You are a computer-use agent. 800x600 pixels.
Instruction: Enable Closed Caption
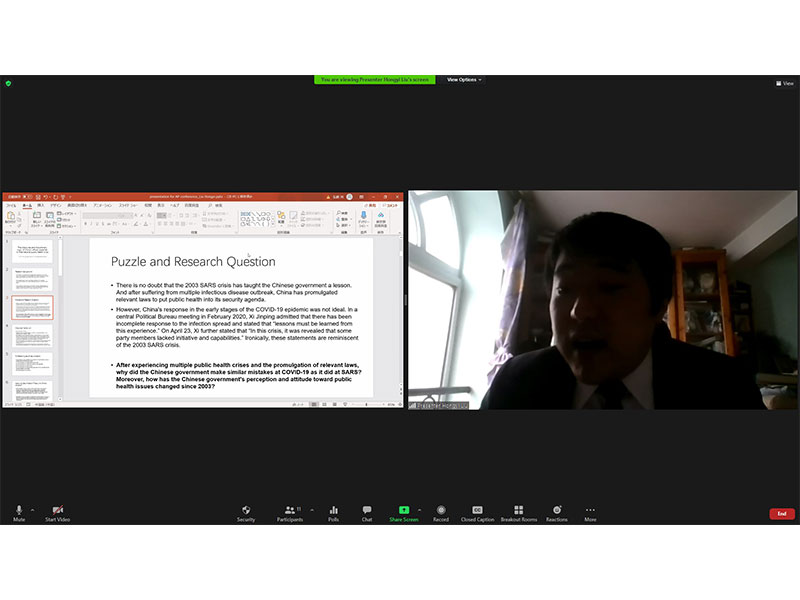[x=477, y=511]
